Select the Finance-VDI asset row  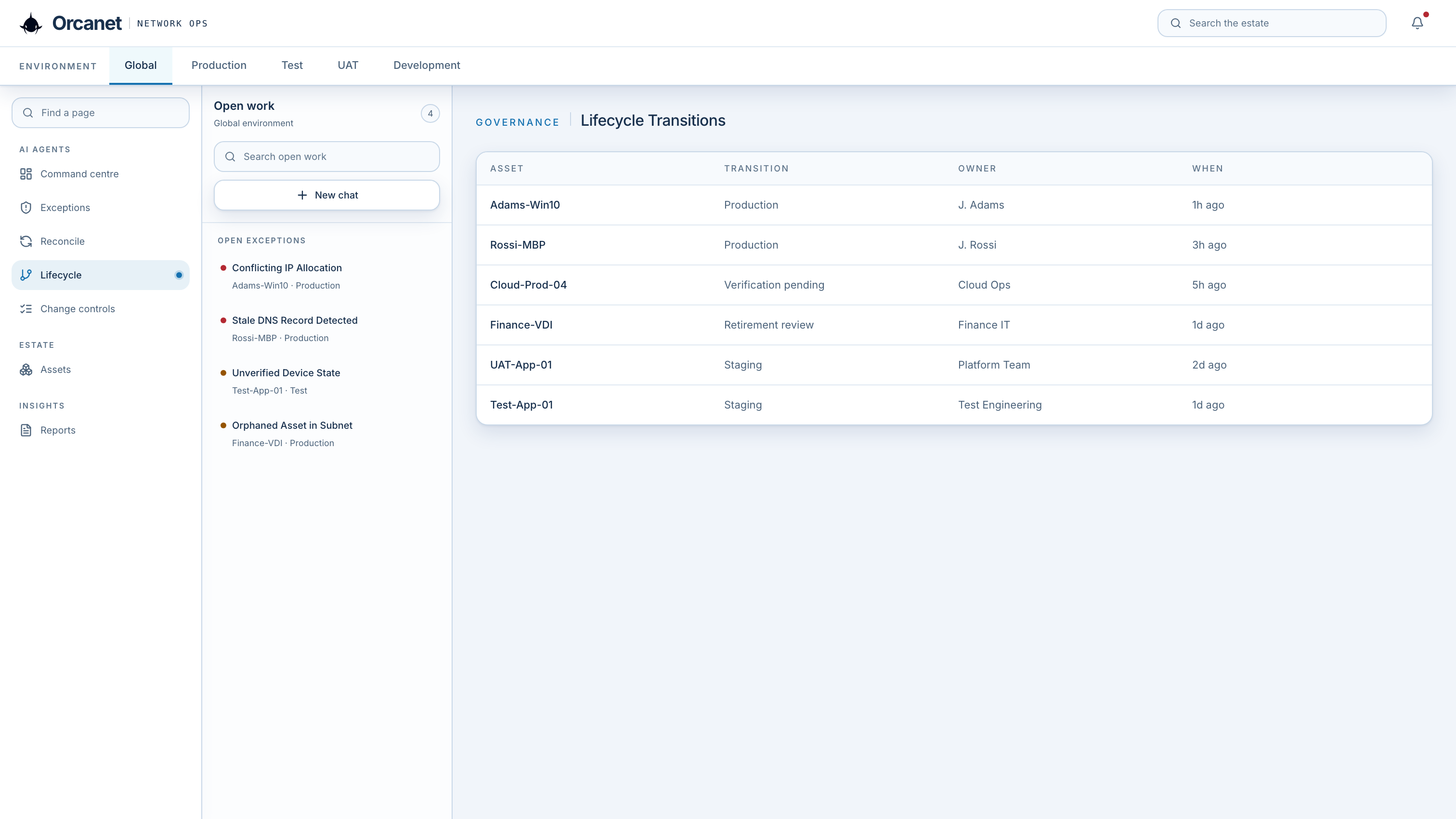pyautogui.click(x=953, y=325)
